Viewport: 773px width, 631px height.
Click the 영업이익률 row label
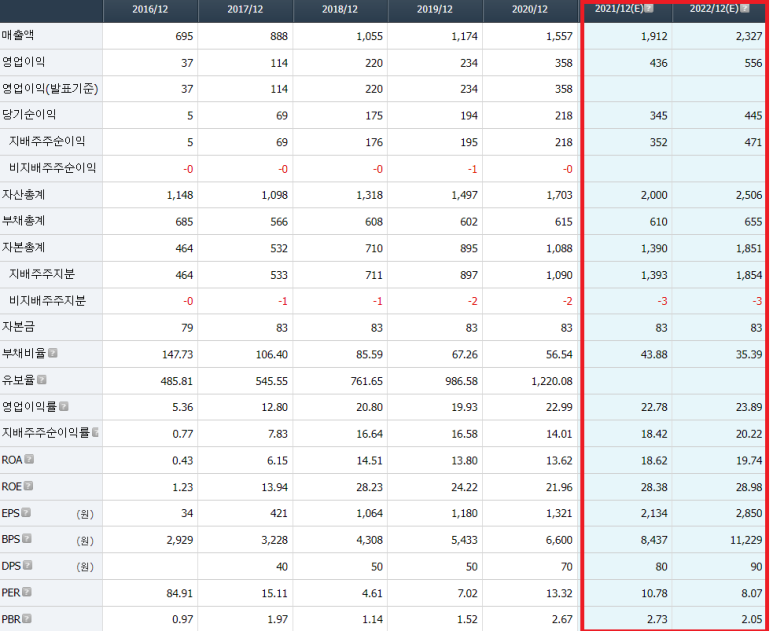[29, 407]
